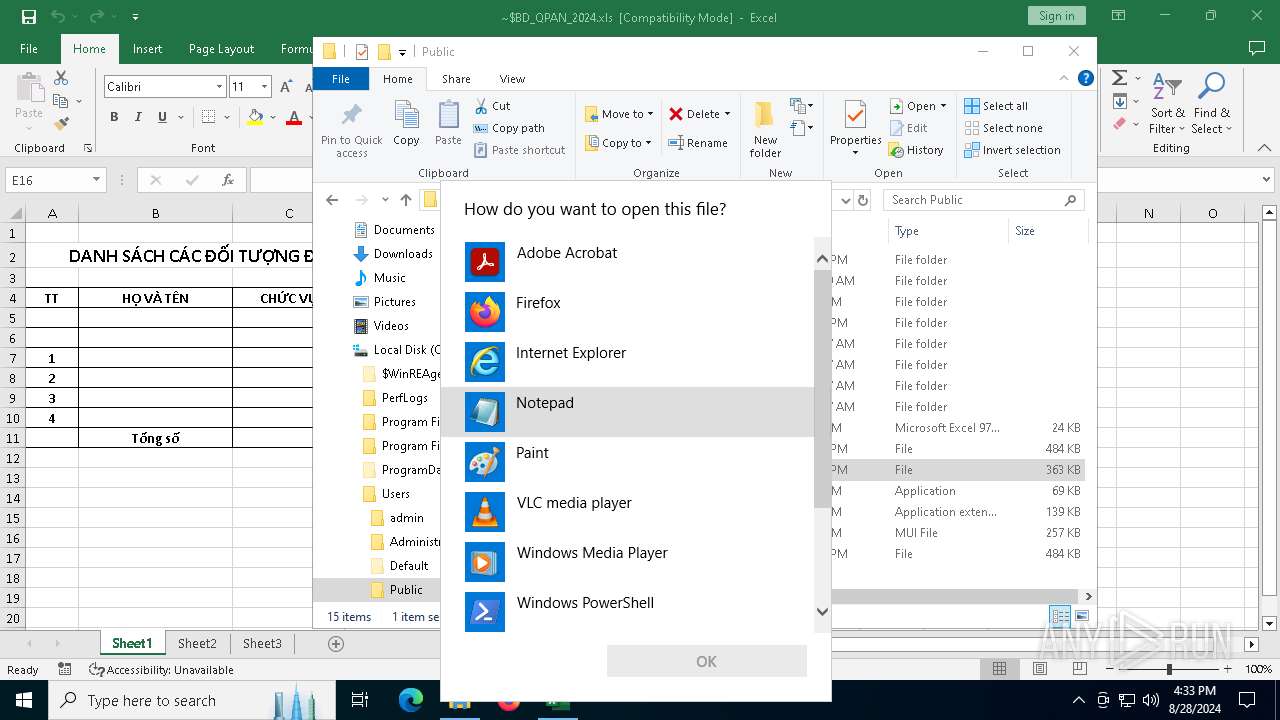Open Explorer recent locations dropdown
Image resolution: width=1280 pixels, height=720 pixels.
(385, 200)
